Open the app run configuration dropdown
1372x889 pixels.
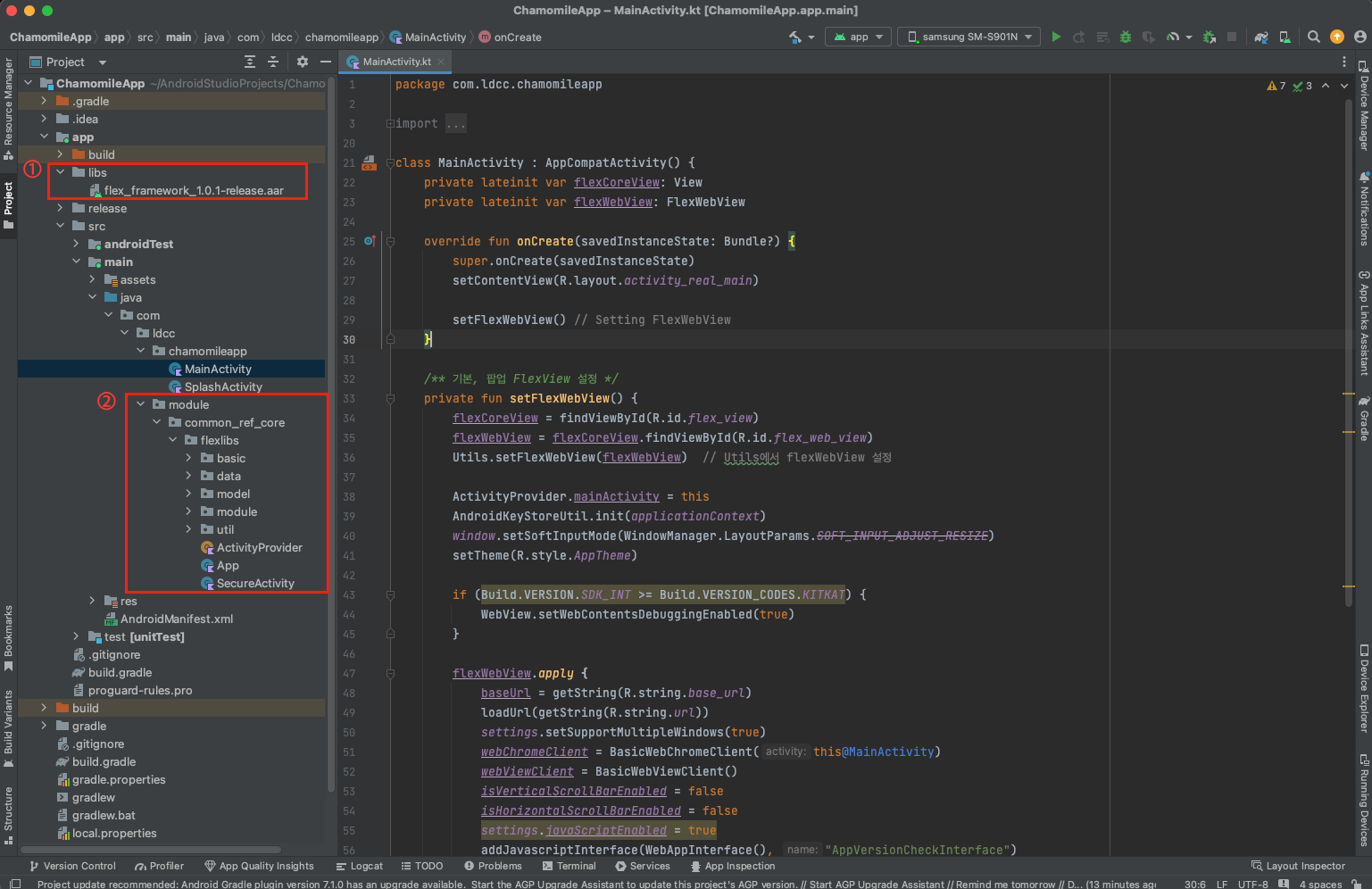click(858, 37)
